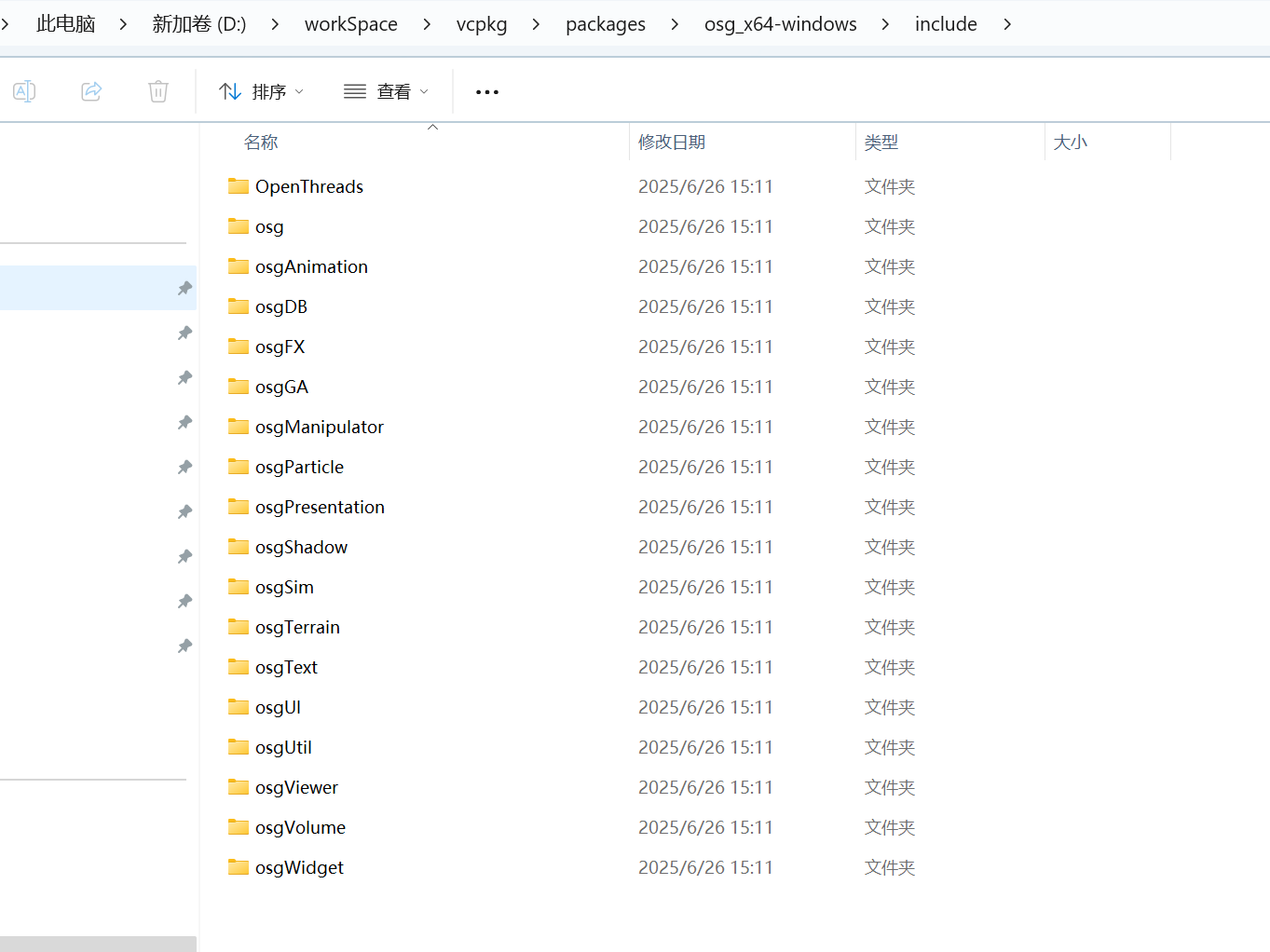Viewport: 1270px width, 952px height.
Task: Click the osgManipulator folder icon
Action: pyautogui.click(x=239, y=427)
